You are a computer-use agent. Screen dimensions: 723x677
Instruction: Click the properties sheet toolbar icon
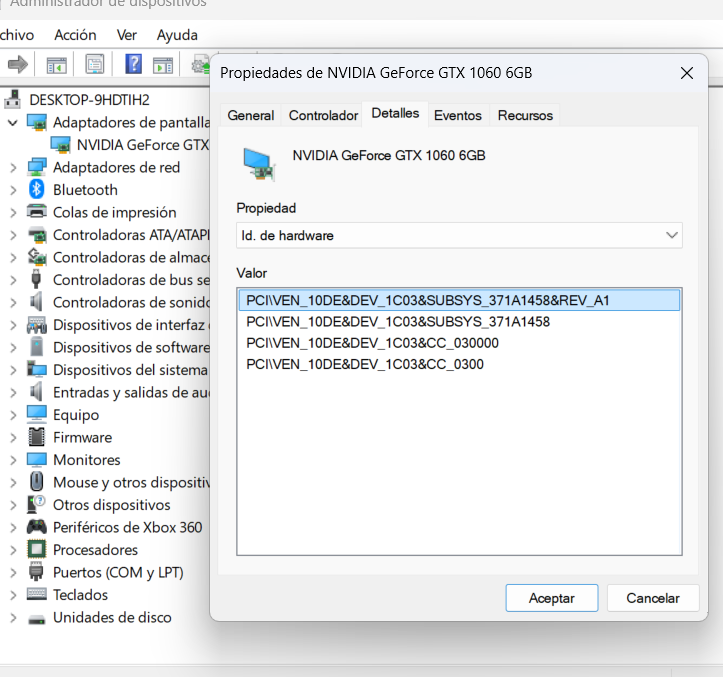[95, 65]
